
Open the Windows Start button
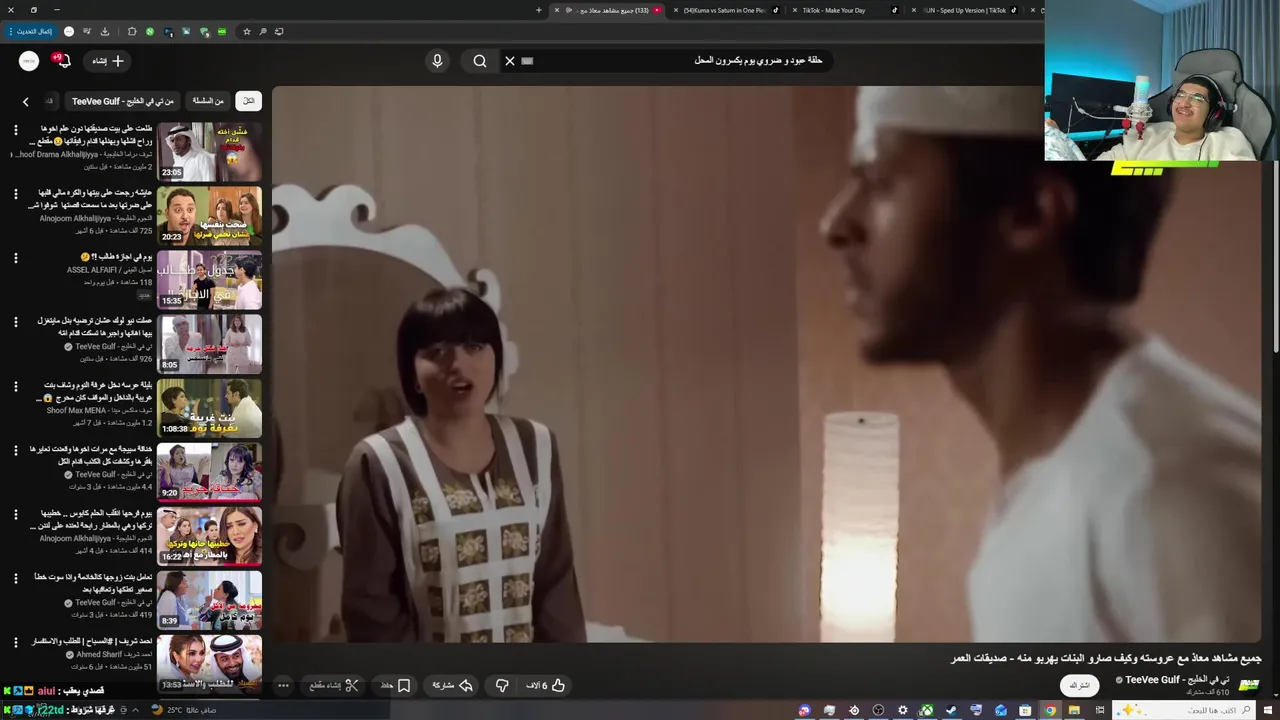[x=1268, y=710]
